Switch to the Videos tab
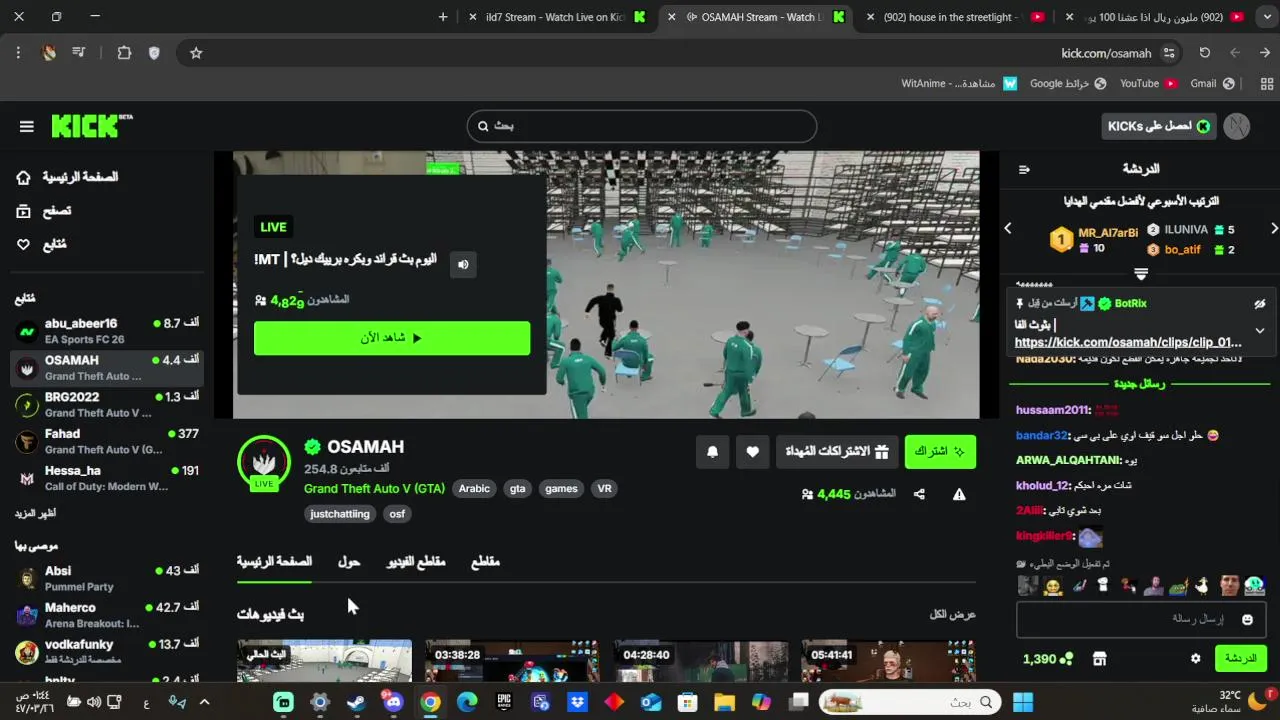 click(416, 562)
